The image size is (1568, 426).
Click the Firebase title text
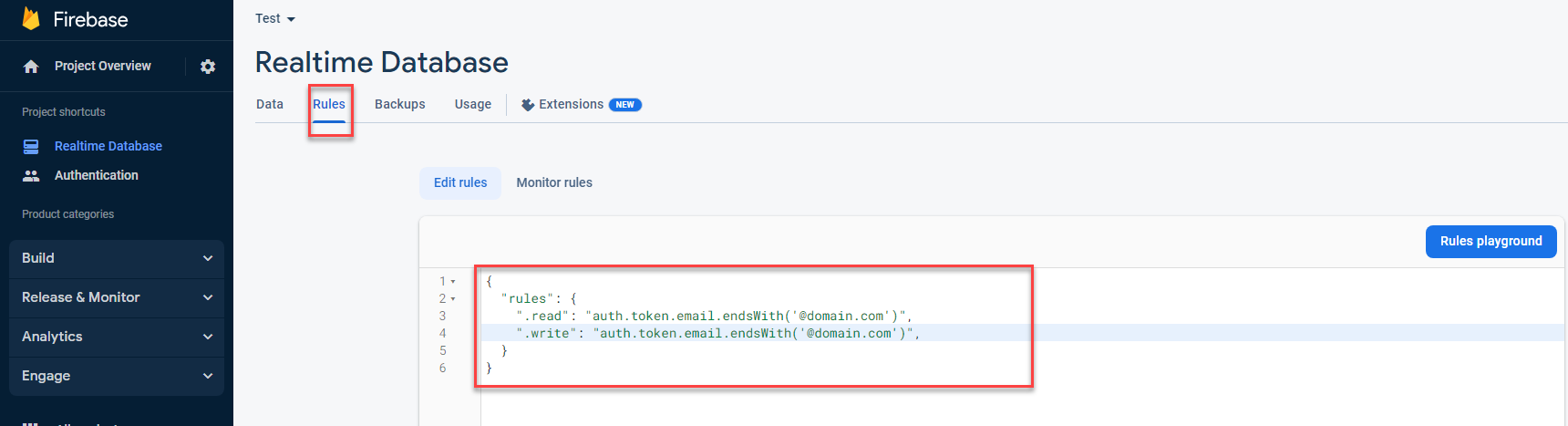pyautogui.click(x=91, y=19)
